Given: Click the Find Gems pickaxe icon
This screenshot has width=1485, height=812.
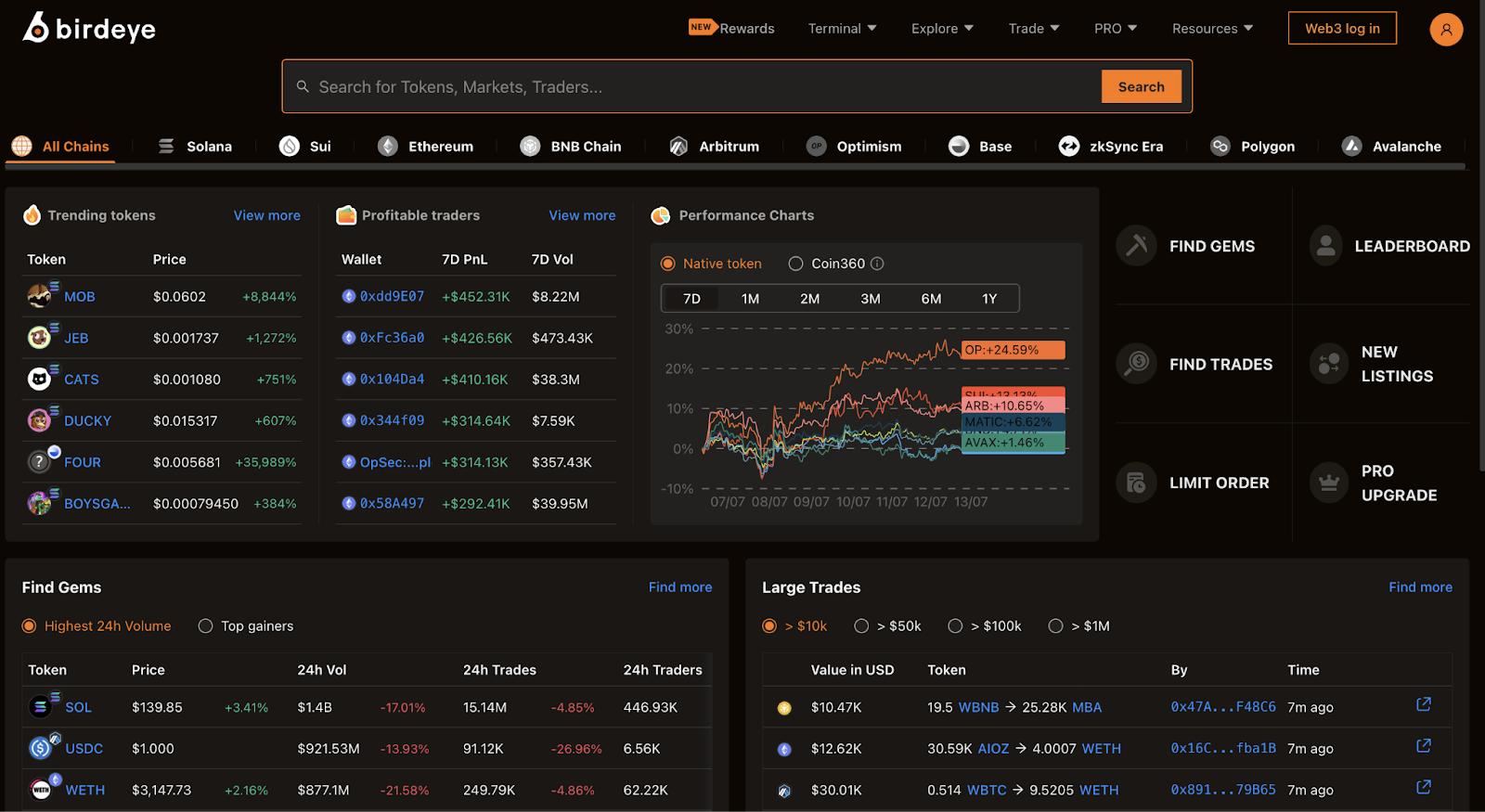Looking at the screenshot, I should pos(1136,245).
